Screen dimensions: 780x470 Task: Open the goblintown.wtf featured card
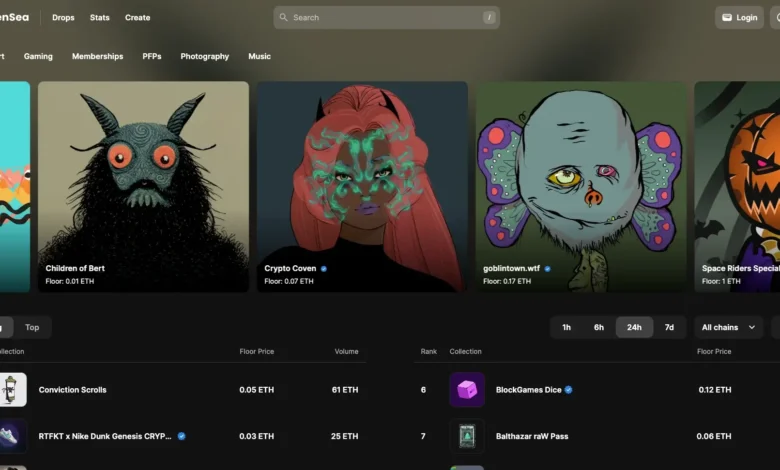coord(581,186)
